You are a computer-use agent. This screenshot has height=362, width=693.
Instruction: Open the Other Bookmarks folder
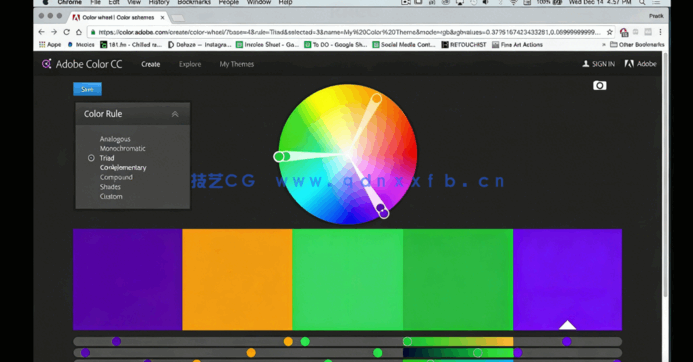coord(637,45)
